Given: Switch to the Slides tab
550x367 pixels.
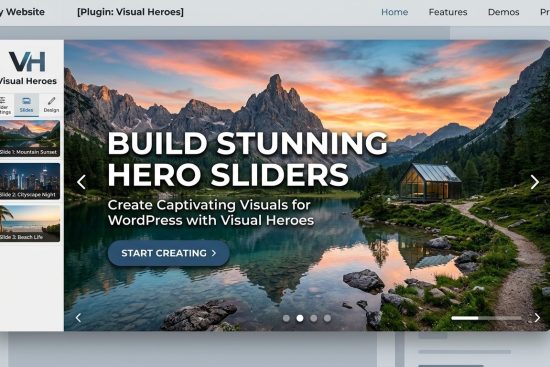Looking at the screenshot, I should [x=26, y=105].
